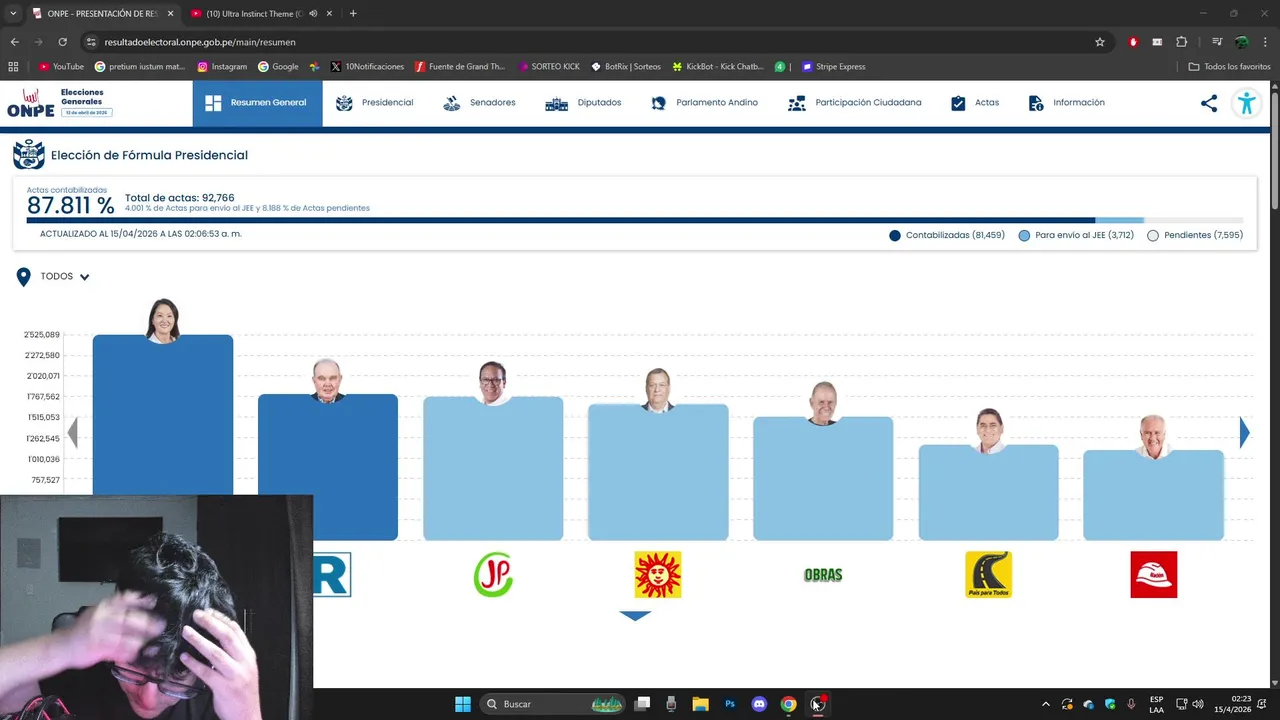Expand the TODOS location dropdown
The width and height of the screenshot is (1280, 720).
point(65,277)
